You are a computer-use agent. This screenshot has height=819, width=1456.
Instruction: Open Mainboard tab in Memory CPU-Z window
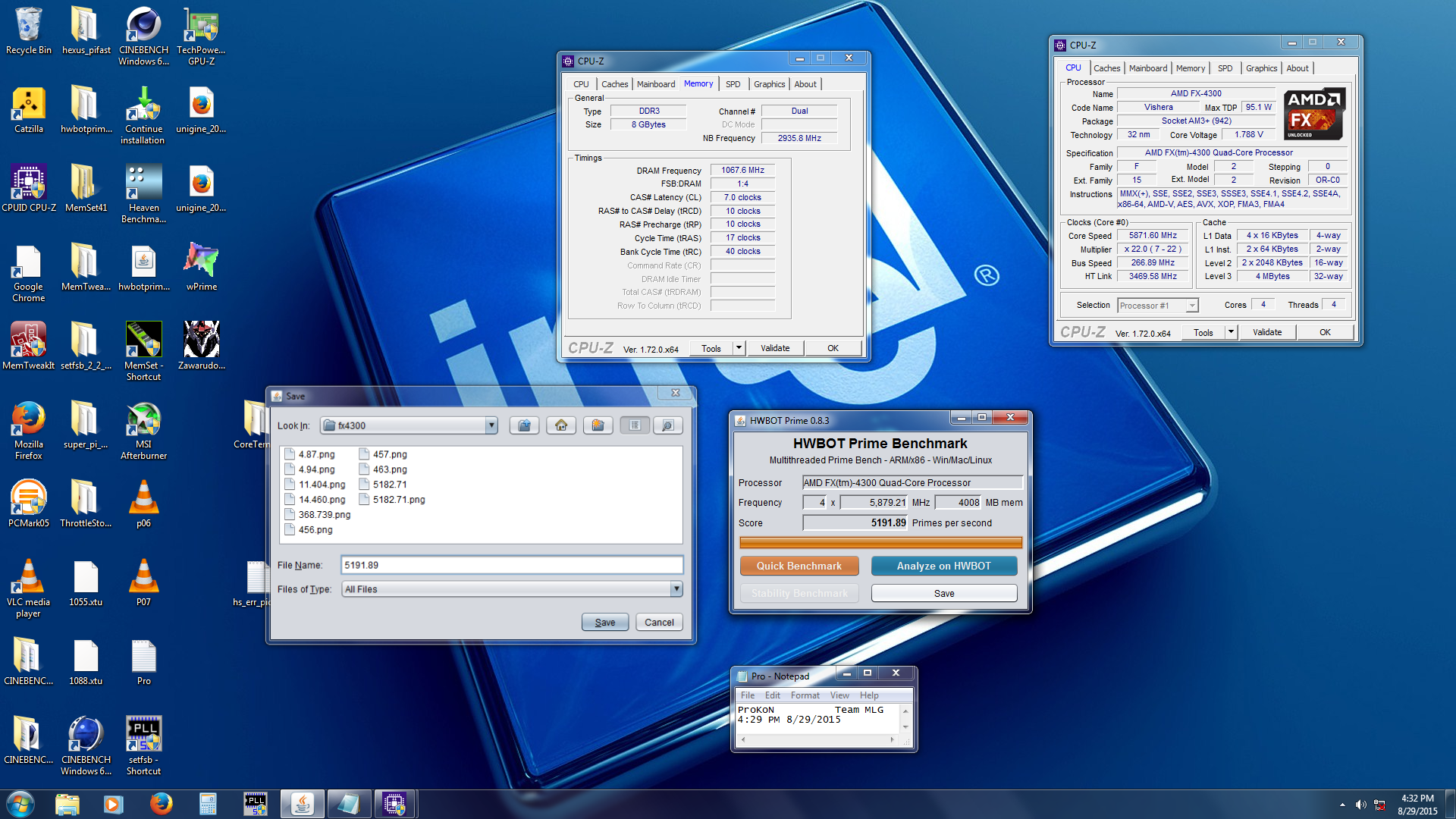(x=655, y=84)
